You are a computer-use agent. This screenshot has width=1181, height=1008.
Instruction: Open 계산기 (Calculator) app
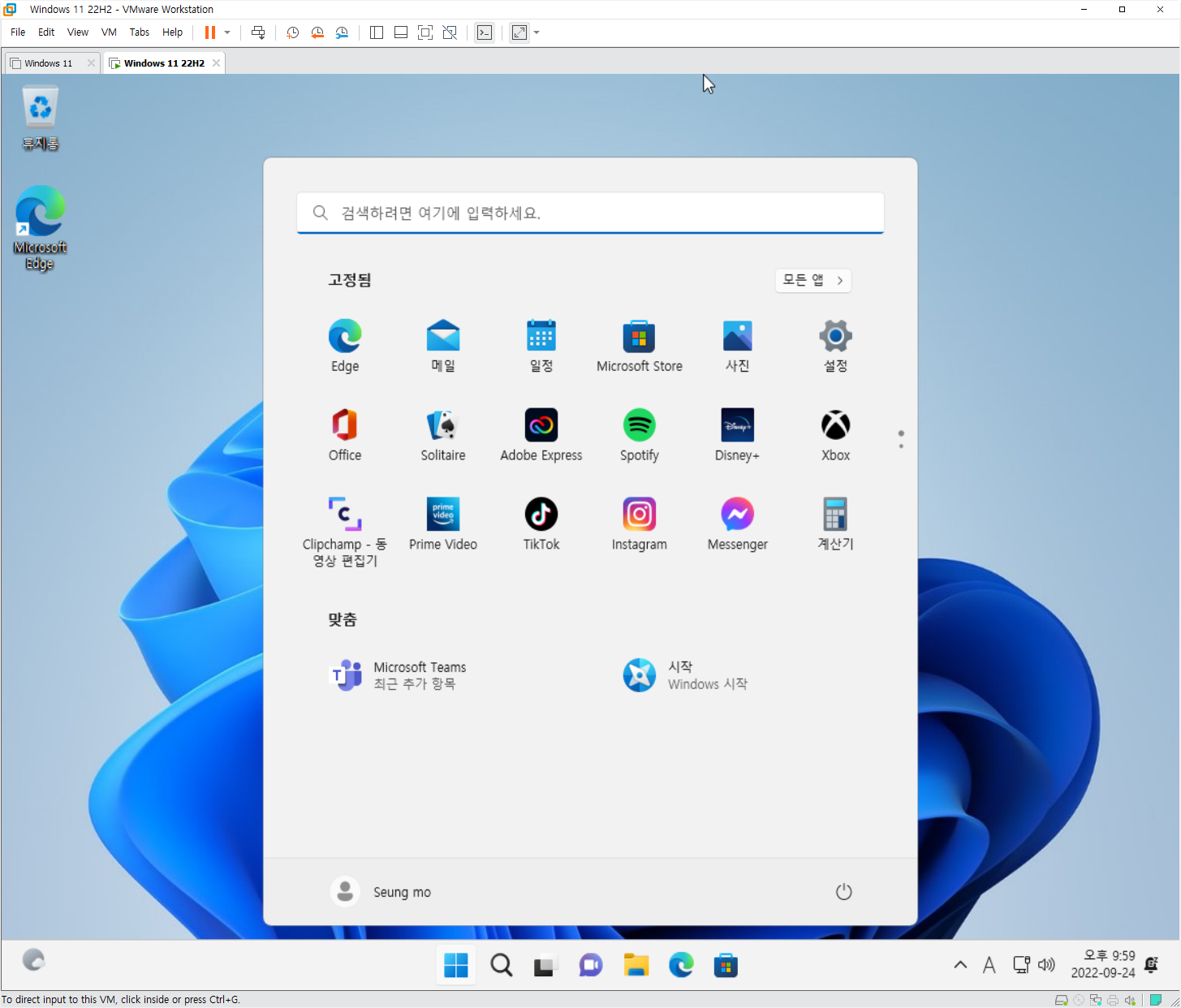[836, 523]
